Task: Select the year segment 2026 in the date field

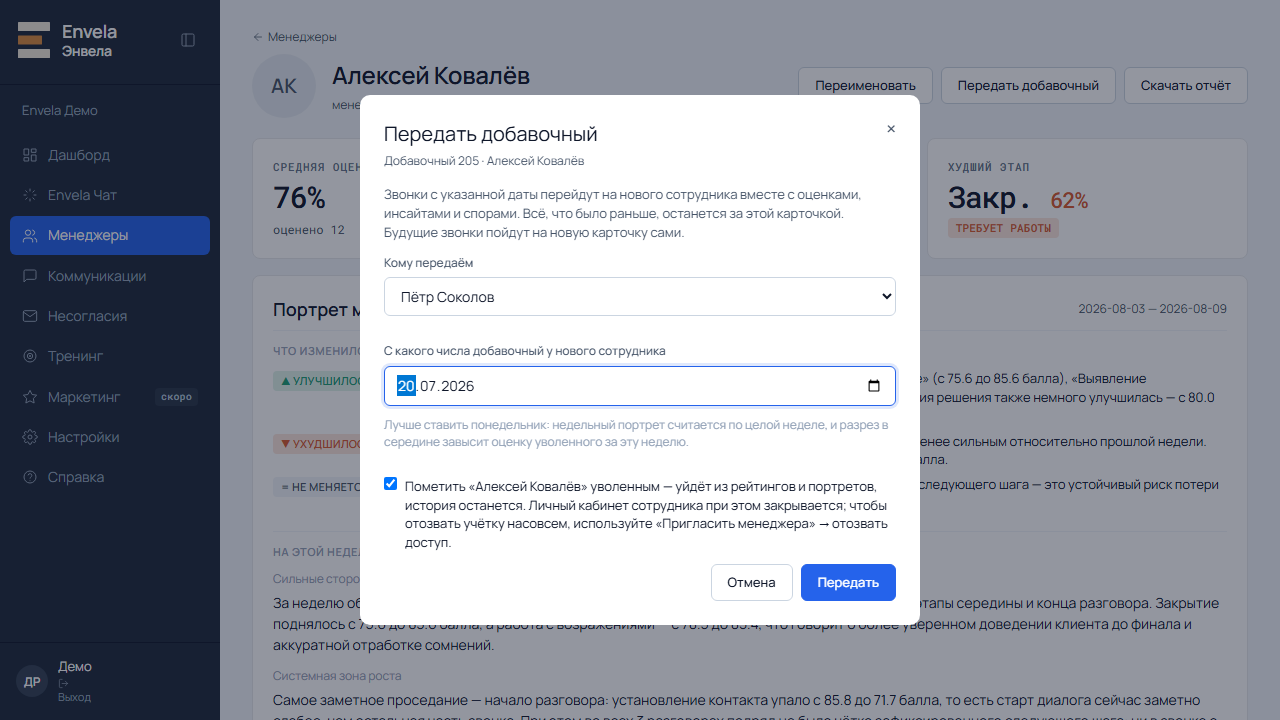Action: click(457, 386)
